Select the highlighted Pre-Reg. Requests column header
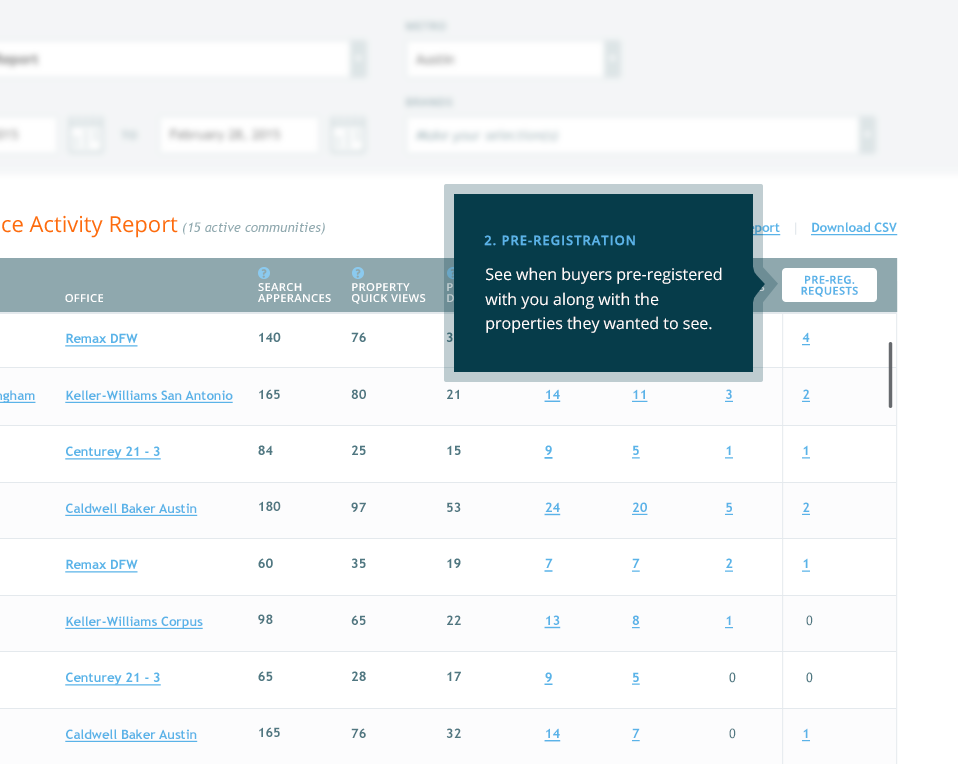The width and height of the screenshot is (958, 764). (829, 285)
